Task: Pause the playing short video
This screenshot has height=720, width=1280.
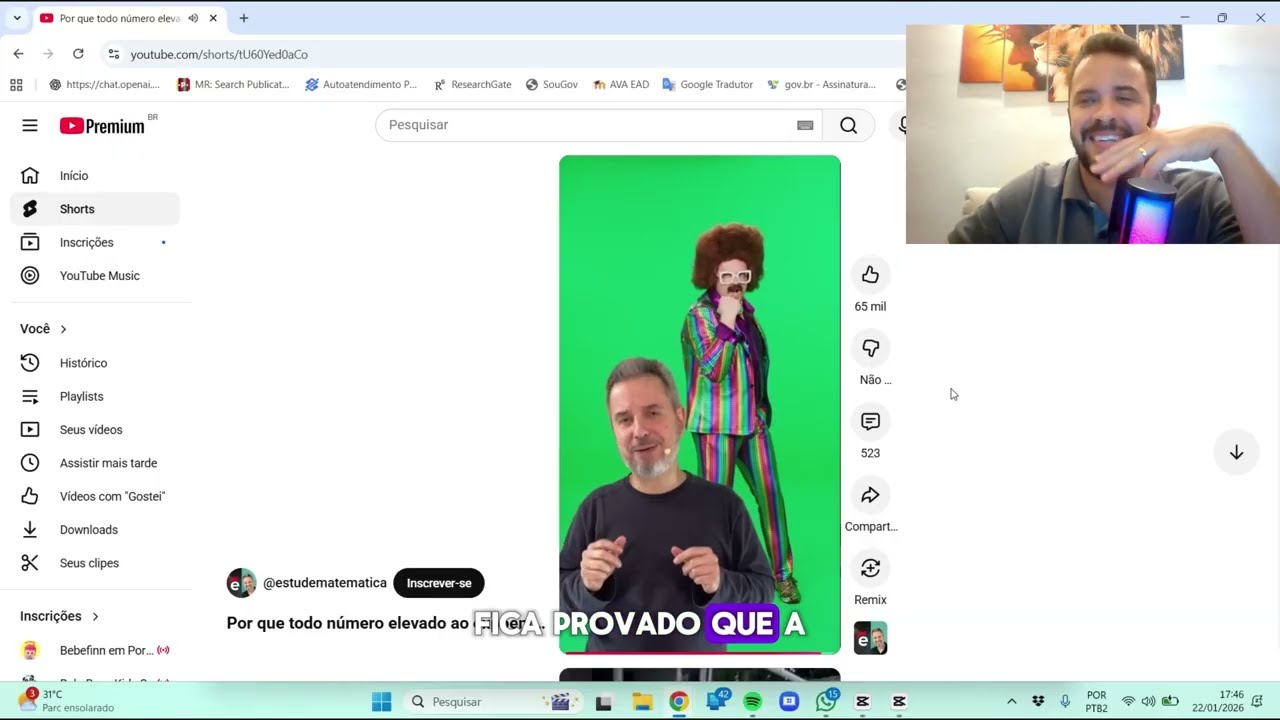Action: tap(699, 404)
